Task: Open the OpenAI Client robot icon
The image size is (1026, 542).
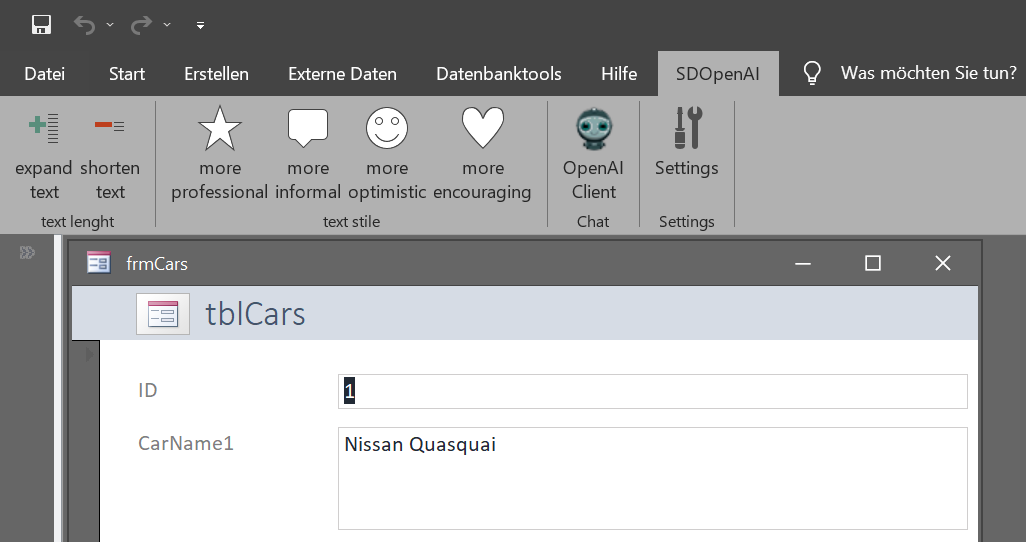Action: pyautogui.click(x=593, y=128)
